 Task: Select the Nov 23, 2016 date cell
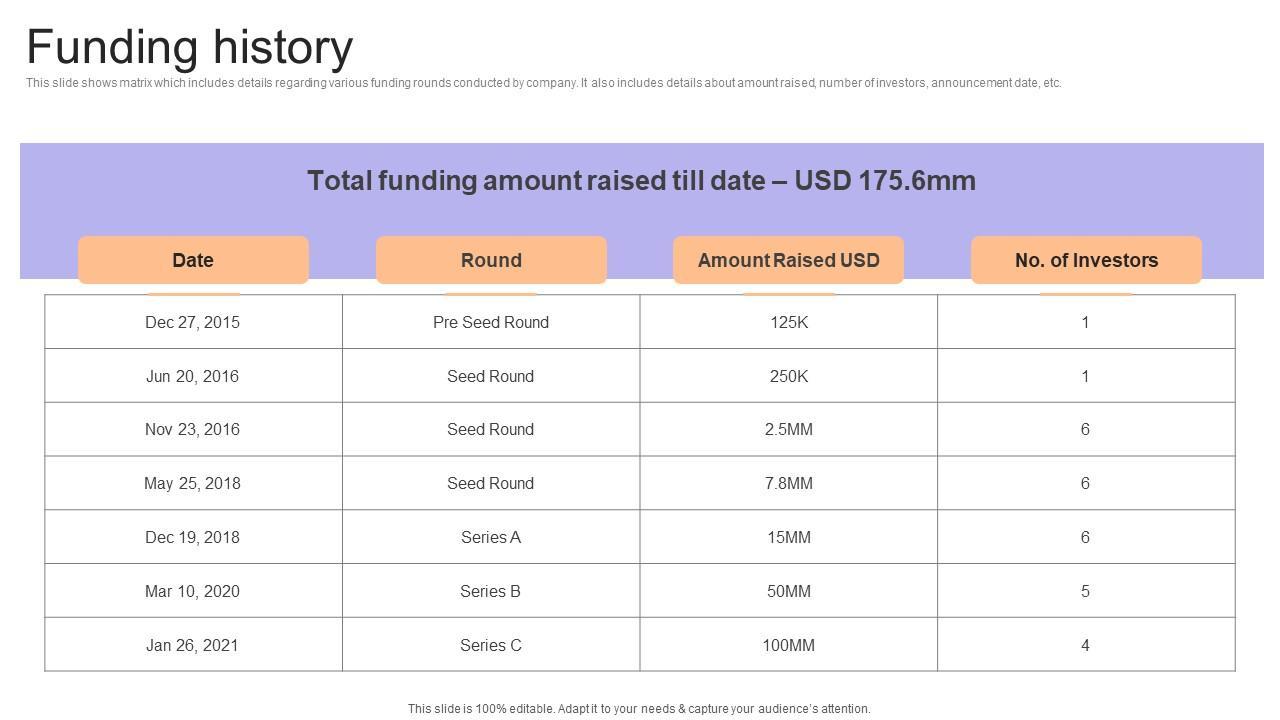pos(192,429)
